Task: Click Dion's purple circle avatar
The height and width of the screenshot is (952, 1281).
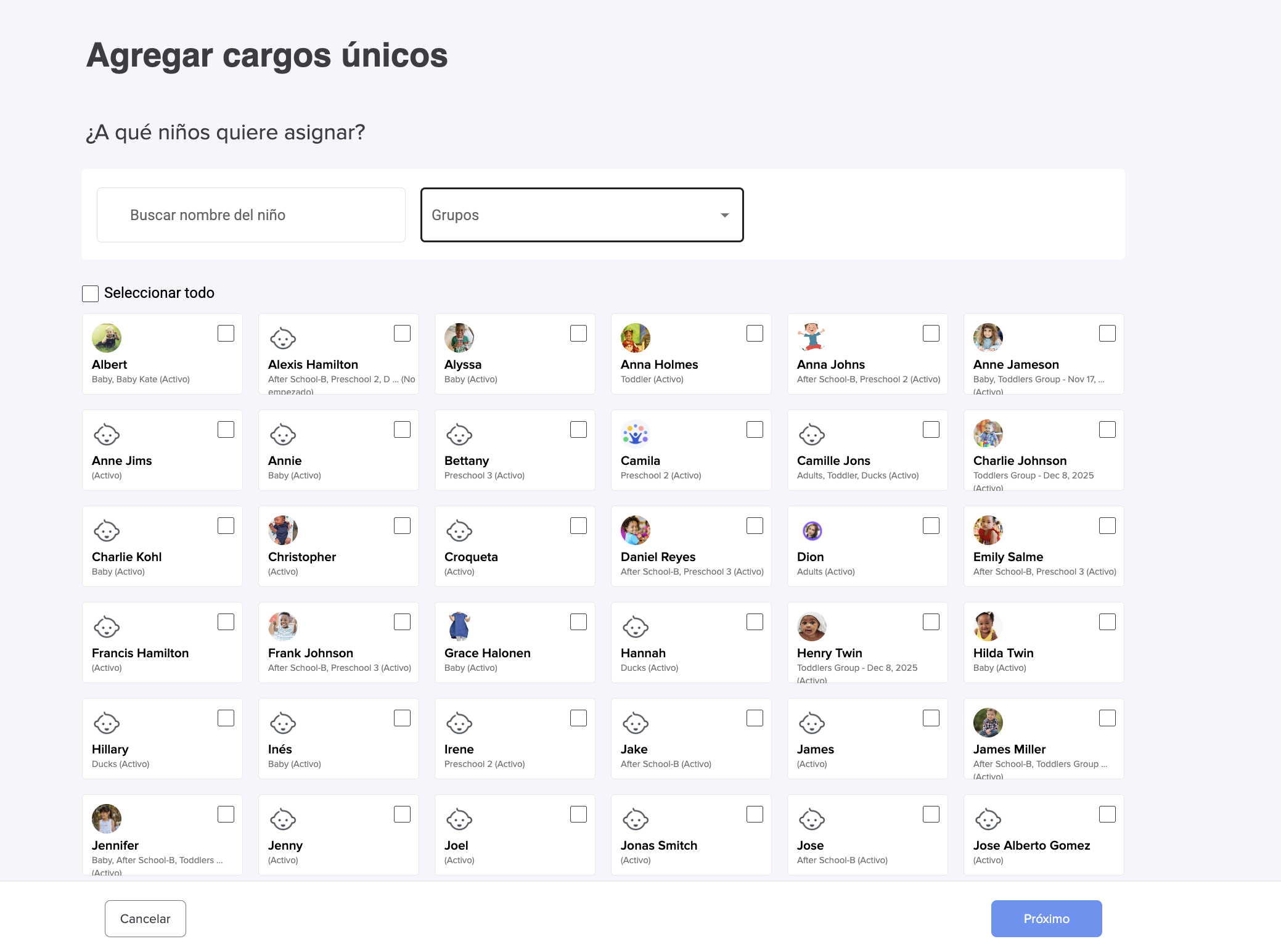Action: [x=812, y=530]
